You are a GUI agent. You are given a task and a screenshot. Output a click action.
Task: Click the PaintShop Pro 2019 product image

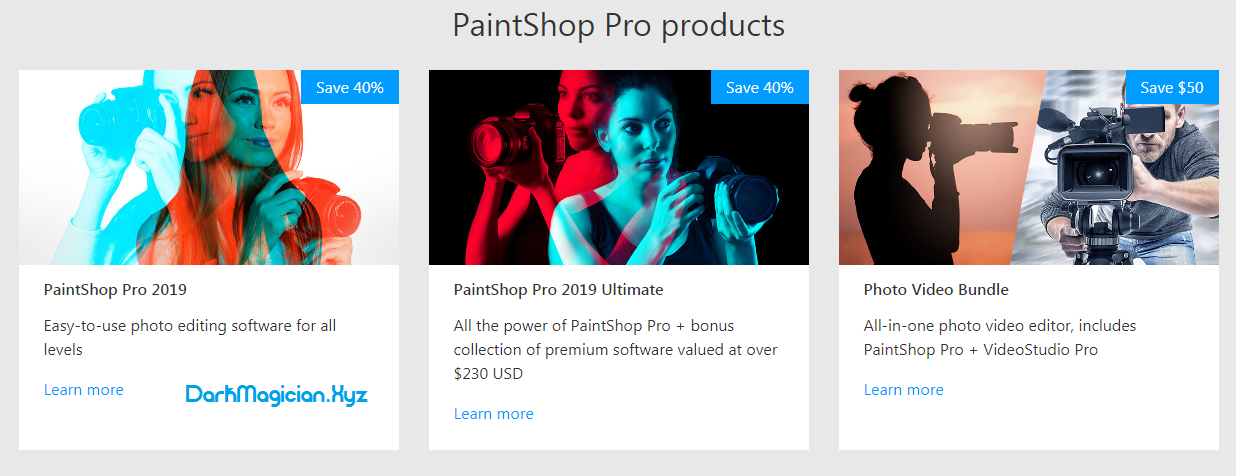point(209,167)
